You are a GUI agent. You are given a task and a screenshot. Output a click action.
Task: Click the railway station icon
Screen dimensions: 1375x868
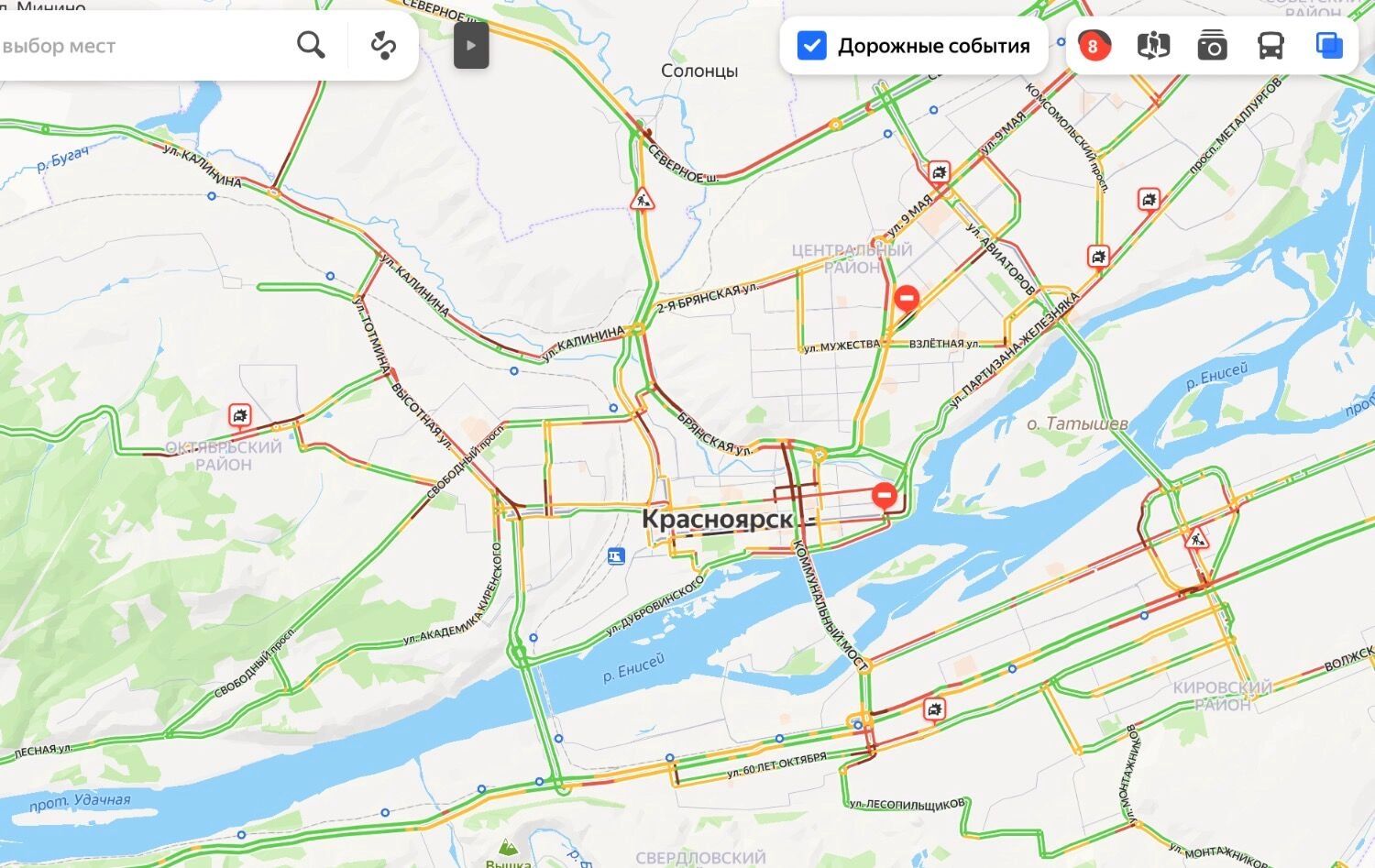(x=616, y=555)
